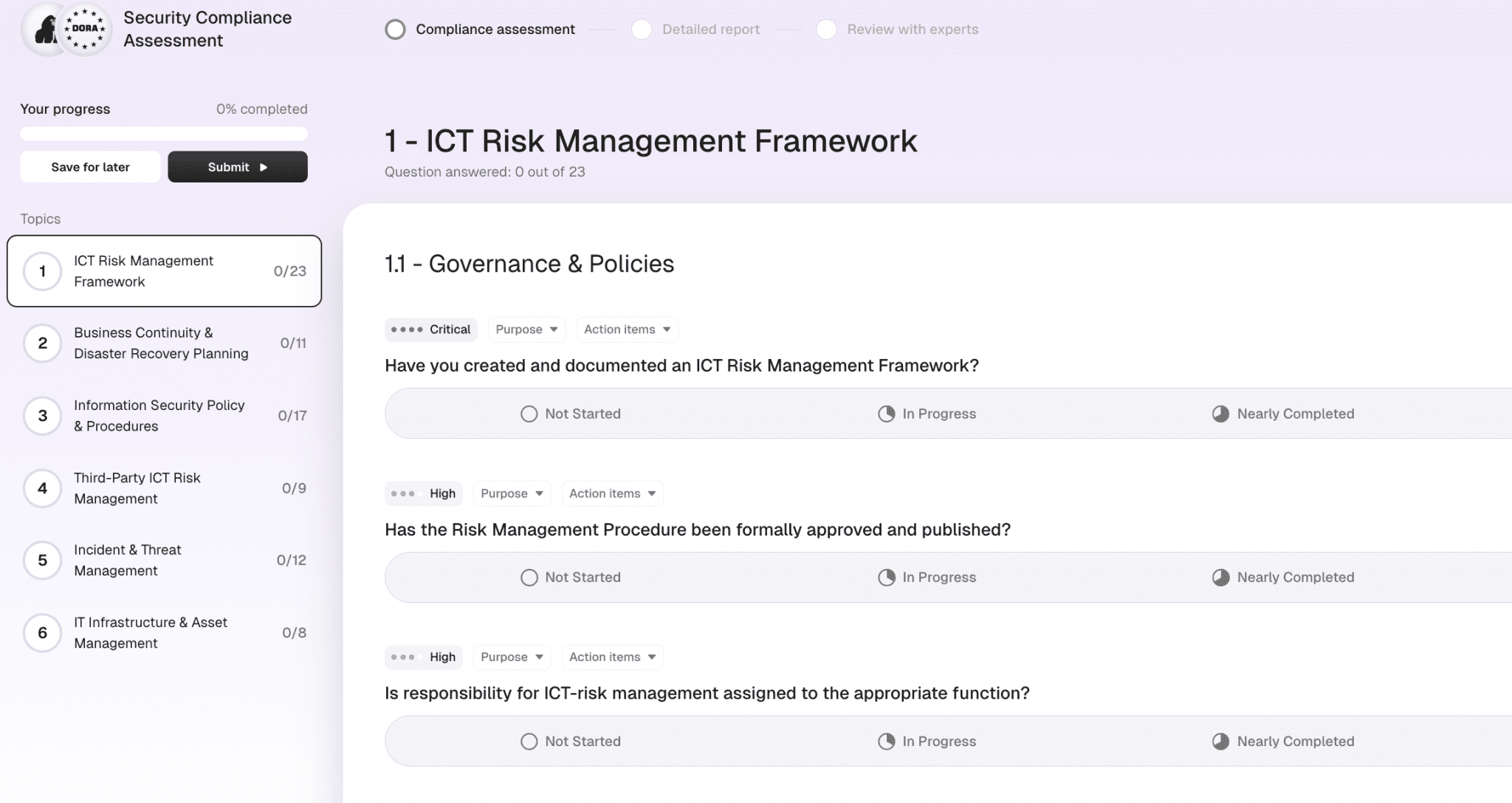The height and width of the screenshot is (803, 1512).
Task: Open Incident & Threat Management topic
Action: 164,561
